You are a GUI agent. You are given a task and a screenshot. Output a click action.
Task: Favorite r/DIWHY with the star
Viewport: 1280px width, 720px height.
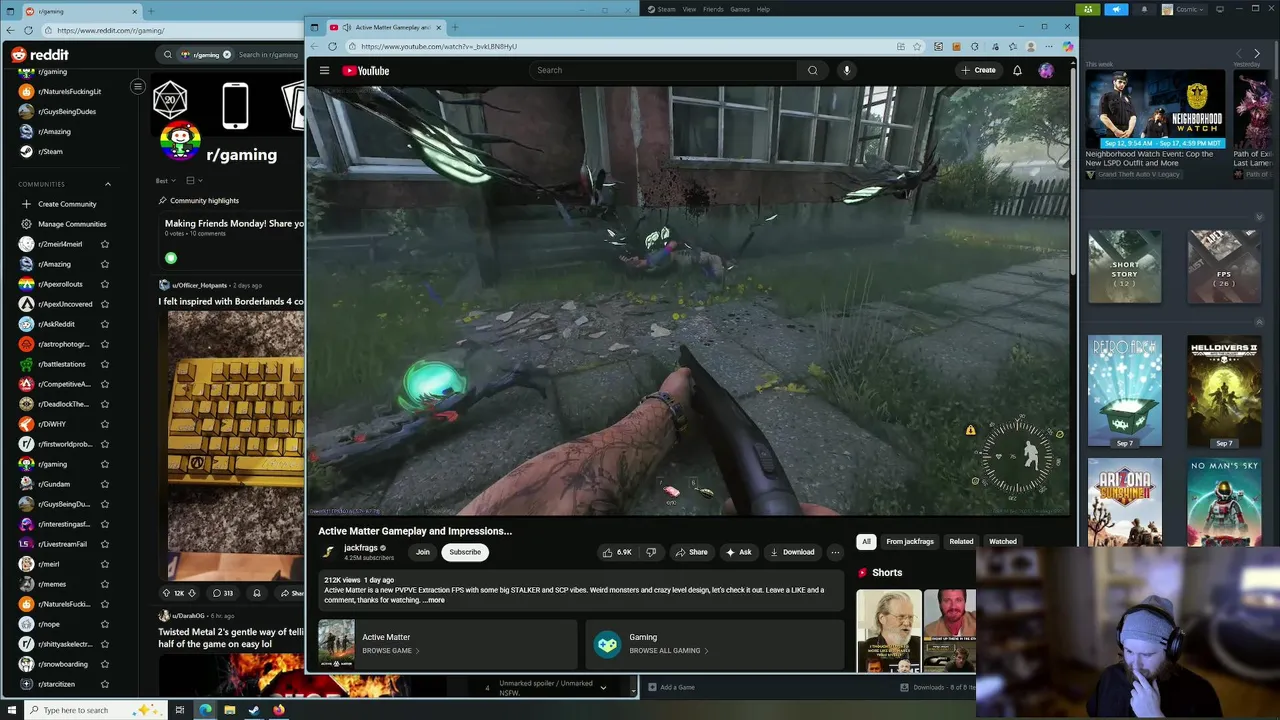click(105, 424)
